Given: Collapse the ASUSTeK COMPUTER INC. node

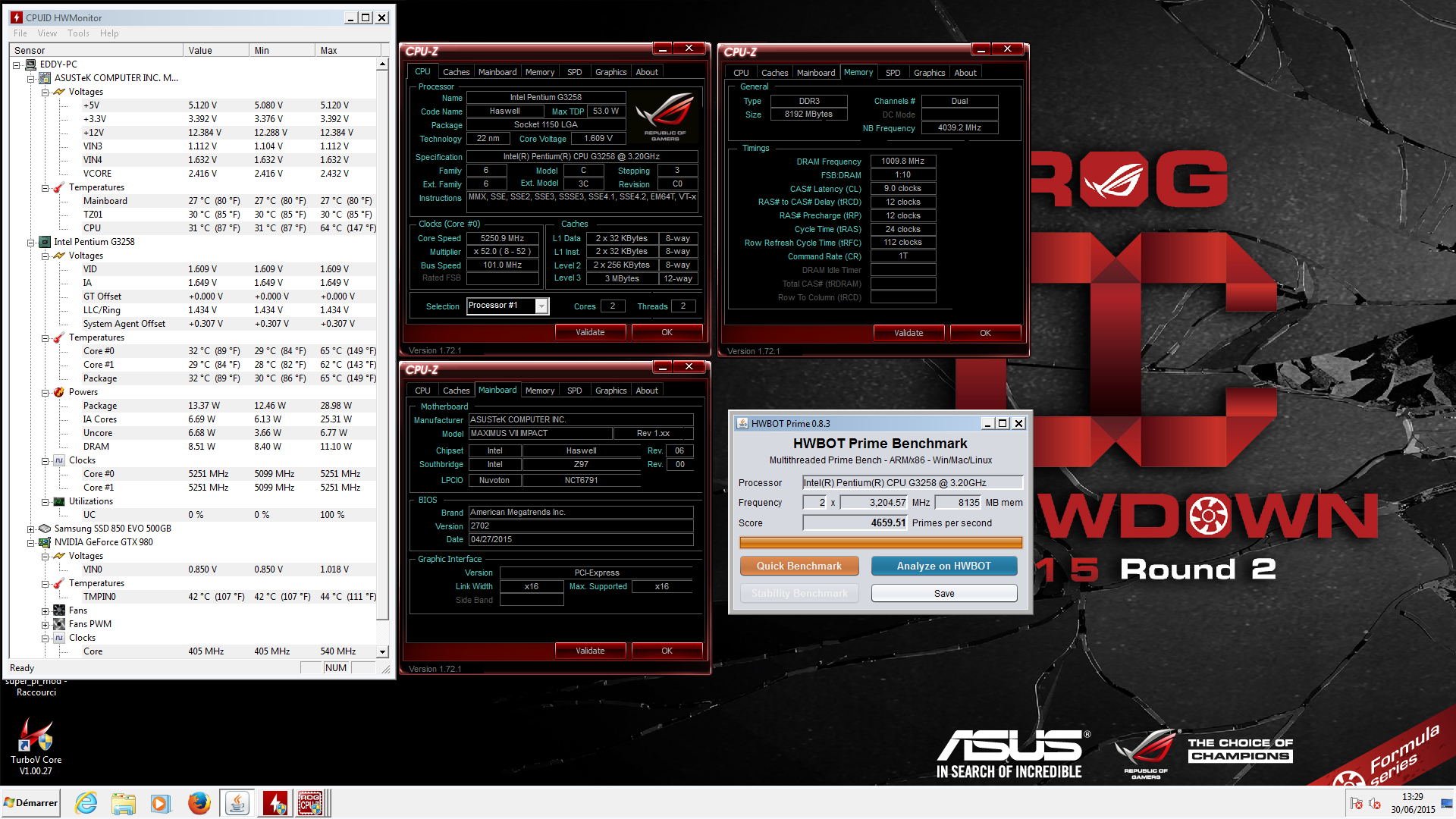Looking at the screenshot, I should click(31, 79).
